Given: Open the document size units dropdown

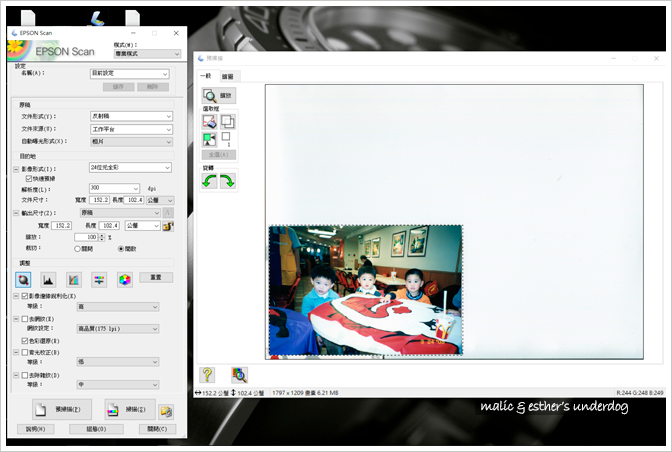Looking at the screenshot, I should [160, 200].
